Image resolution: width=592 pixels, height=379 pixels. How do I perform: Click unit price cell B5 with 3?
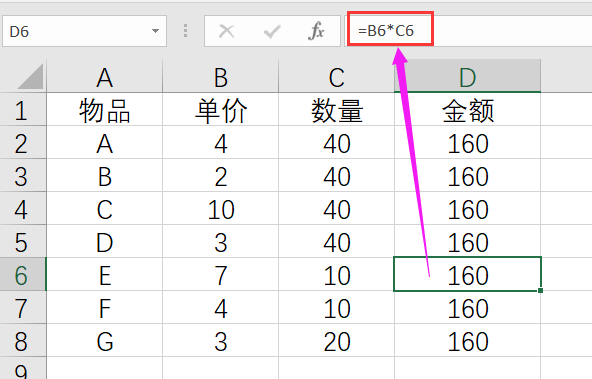[x=220, y=242]
